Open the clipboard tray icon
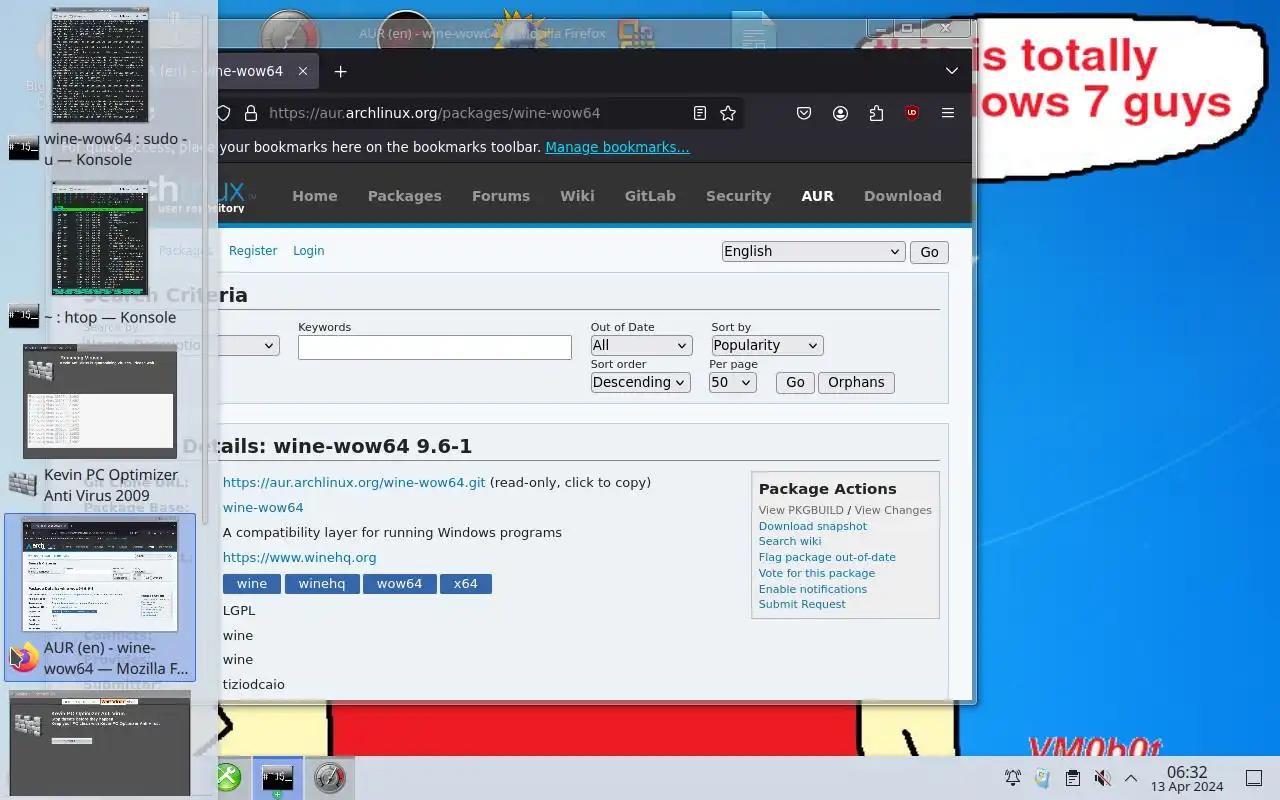The image size is (1280, 800). click(1072, 778)
